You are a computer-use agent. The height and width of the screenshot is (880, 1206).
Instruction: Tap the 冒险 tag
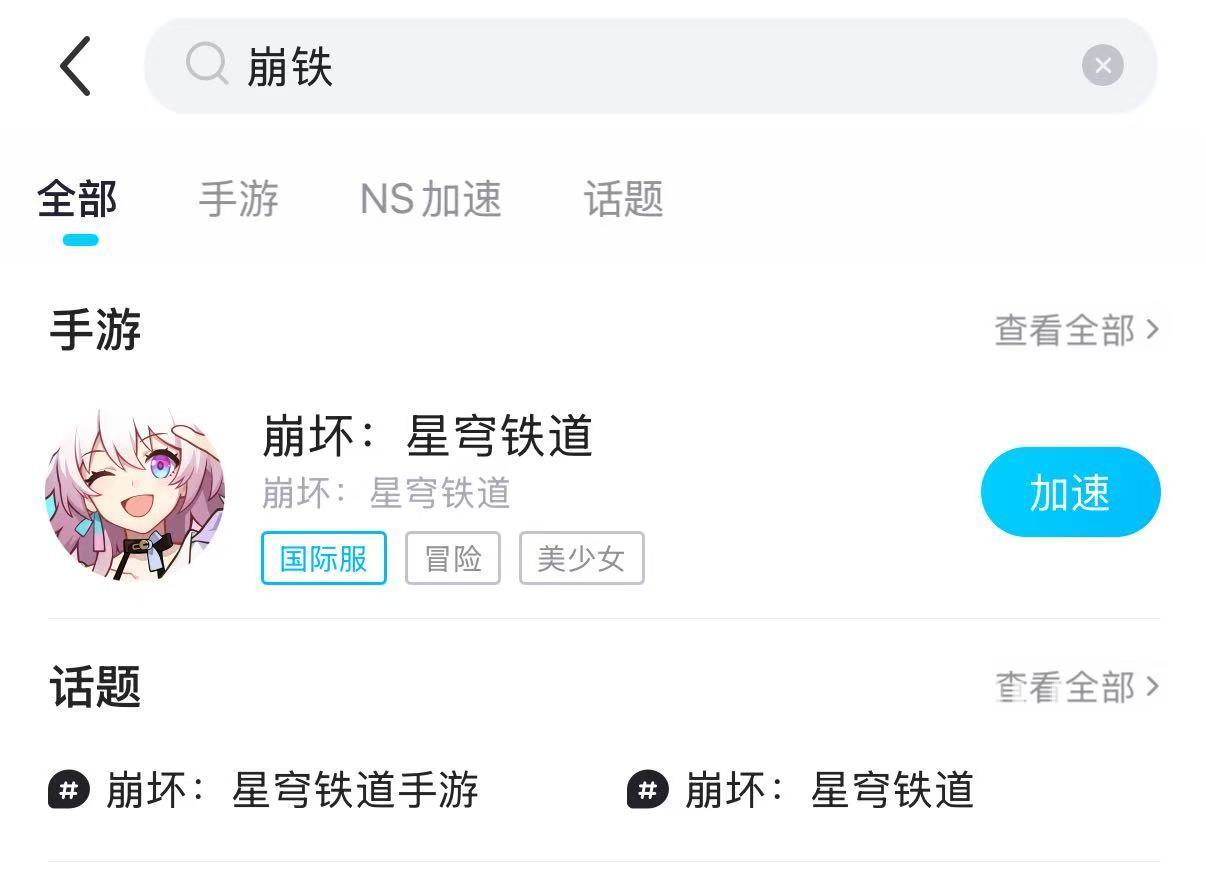coord(453,558)
